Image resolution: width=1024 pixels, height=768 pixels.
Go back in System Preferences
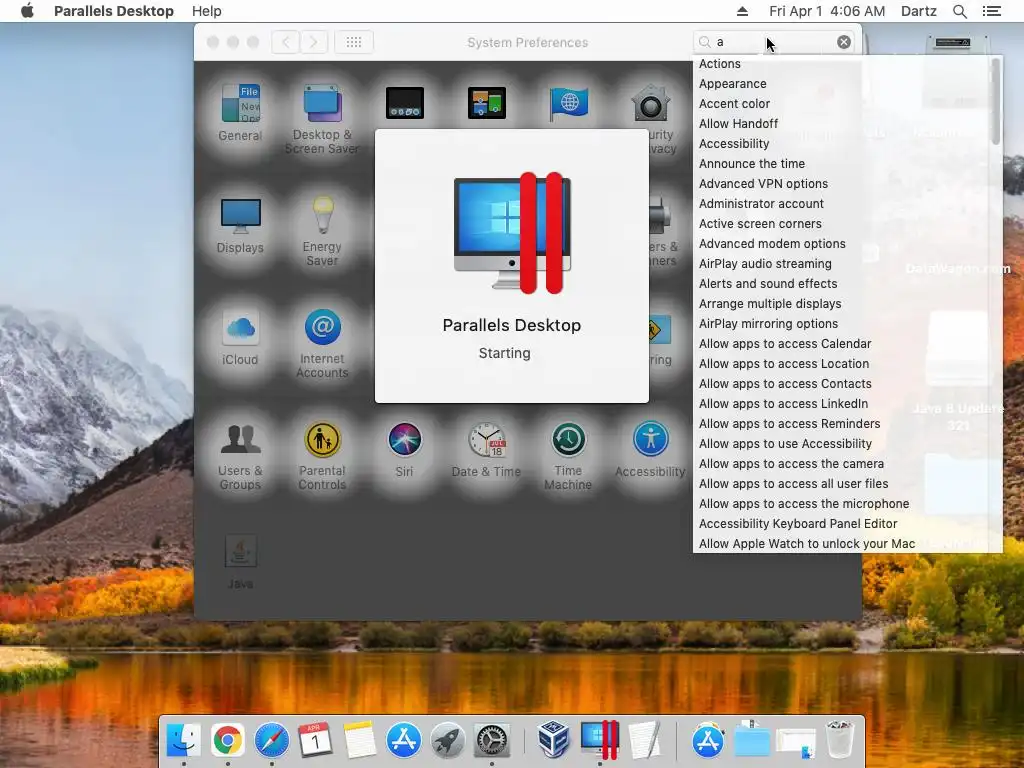285,42
